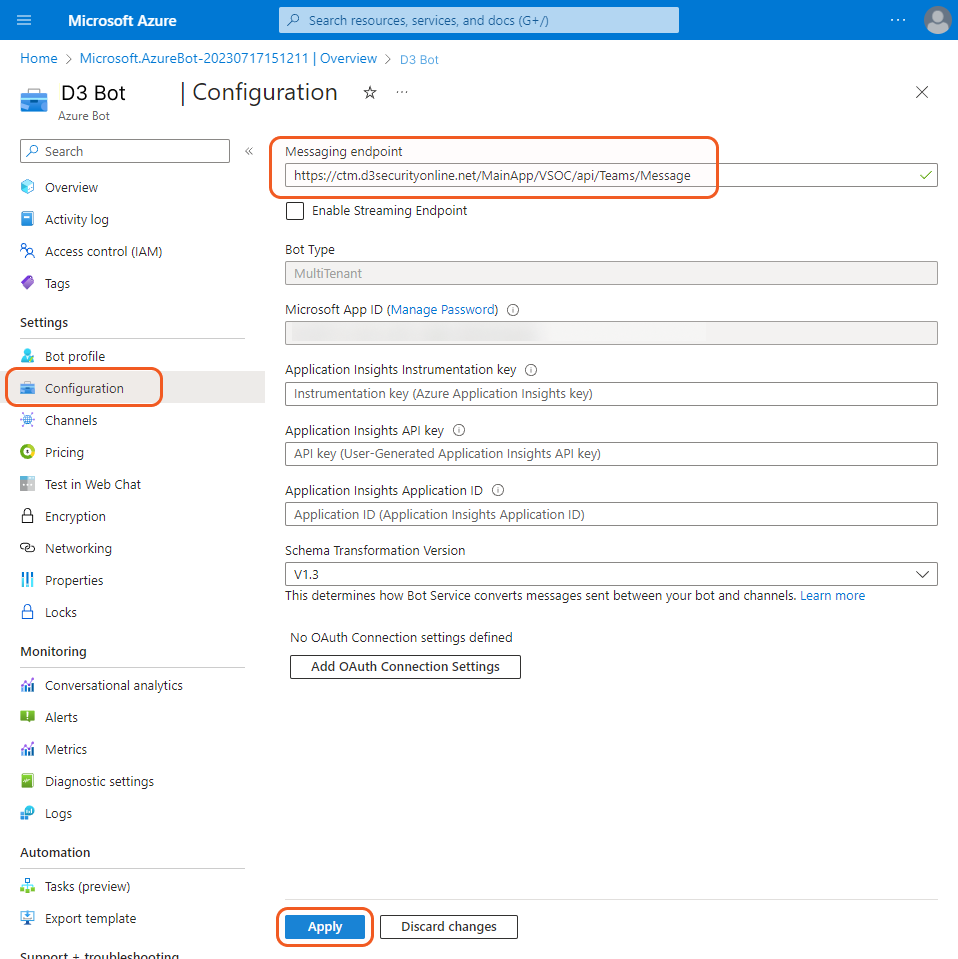This screenshot has width=958, height=959.
Task: Click Discard changes button
Action: pyautogui.click(x=448, y=927)
